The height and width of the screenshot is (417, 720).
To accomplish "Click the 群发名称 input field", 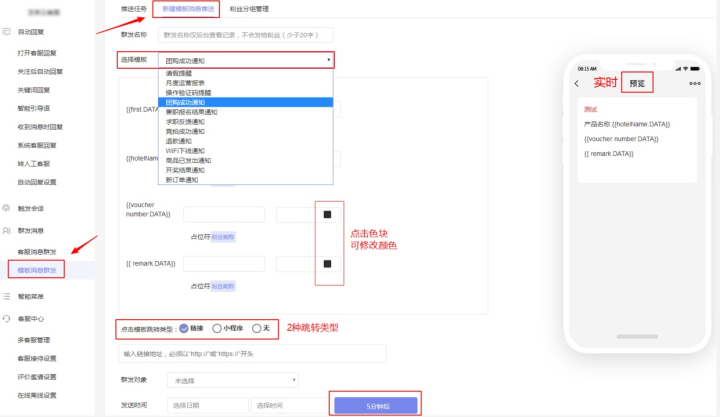I will pos(246,35).
